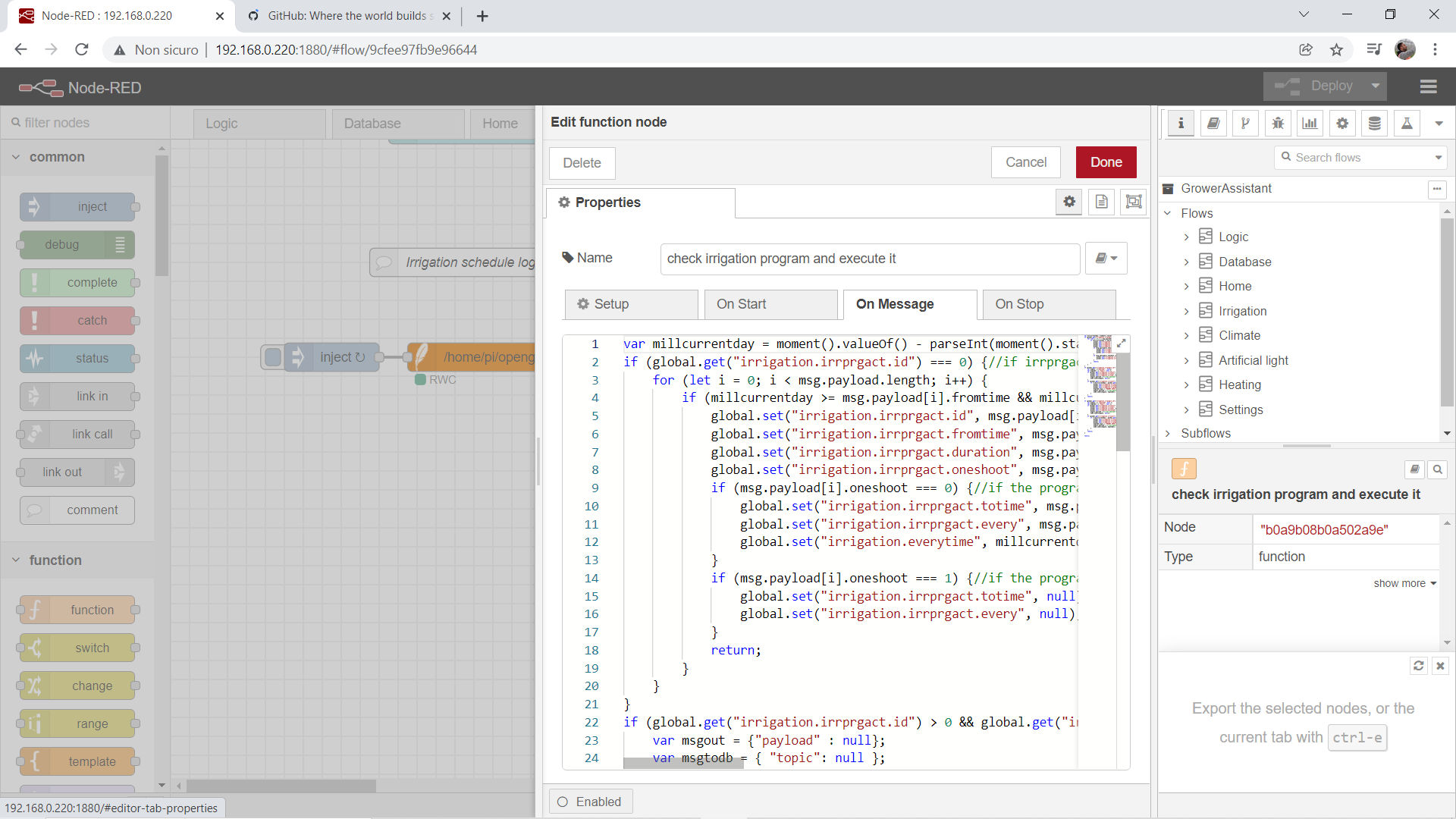Screen dimensions: 1456x819
Task: Open node description document icon
Action: click(x=1101, y=202)
